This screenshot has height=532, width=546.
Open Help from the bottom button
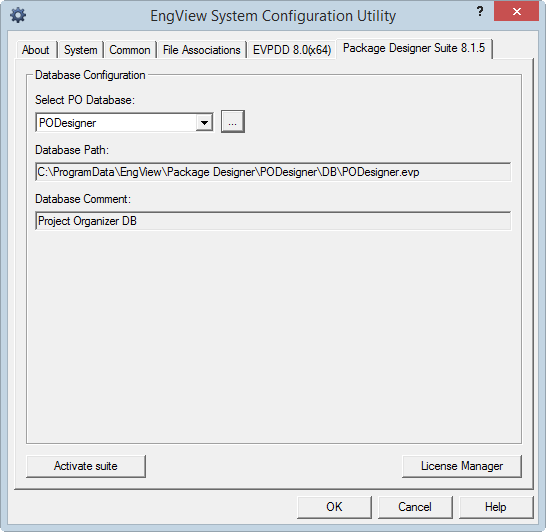(x=496, y=507)
